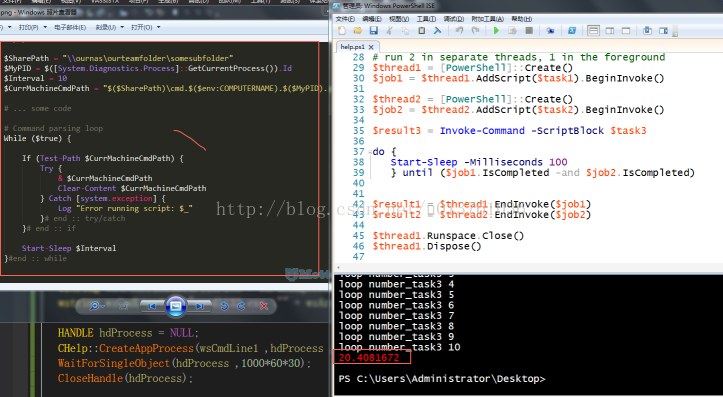Select the Show Script Pane Maximized layout icon
Viewport: 723px width, 397px height.
(626, 30)
